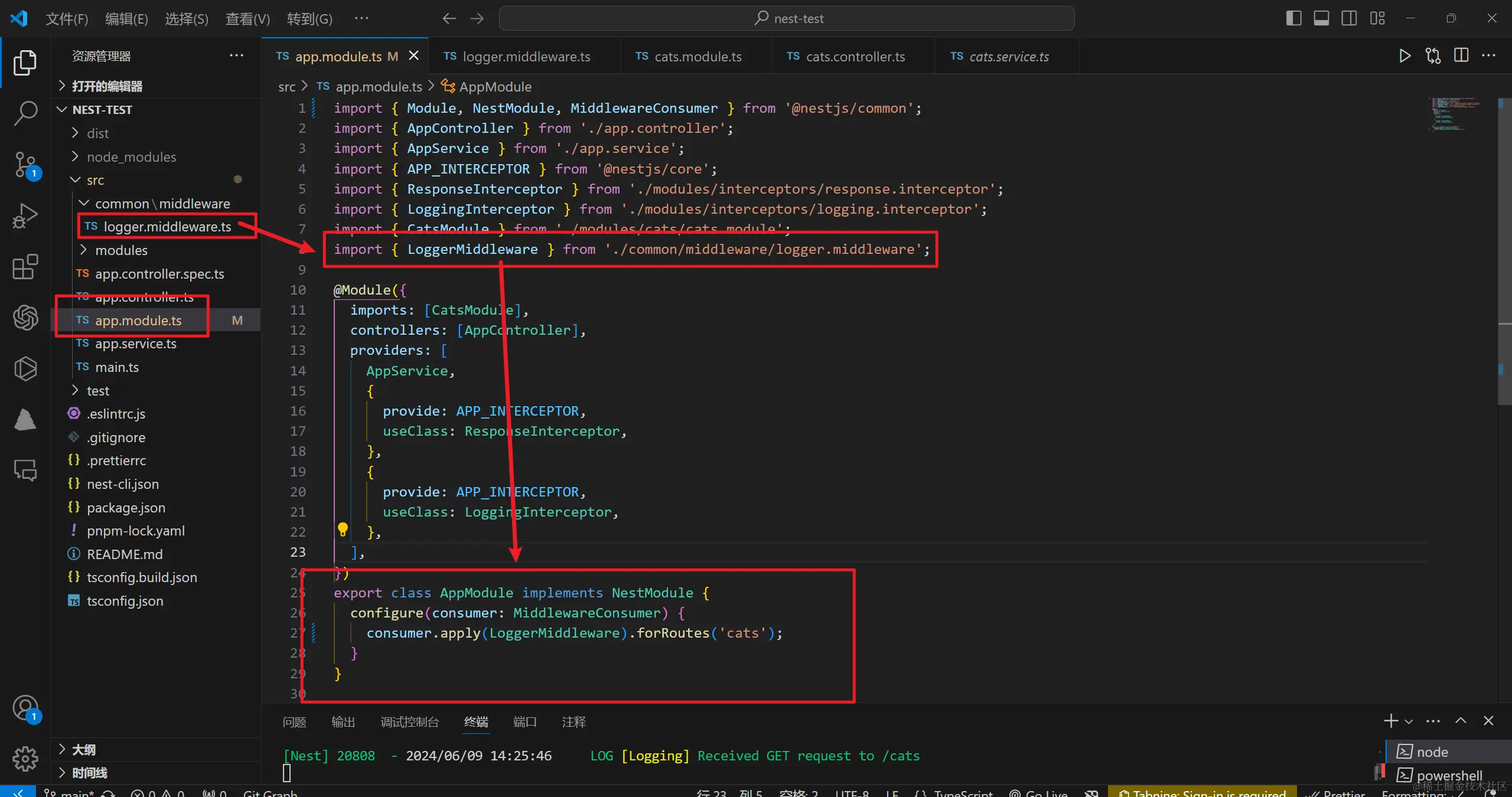Toggle the bottom panel layout icon

tap(1321, 18)
